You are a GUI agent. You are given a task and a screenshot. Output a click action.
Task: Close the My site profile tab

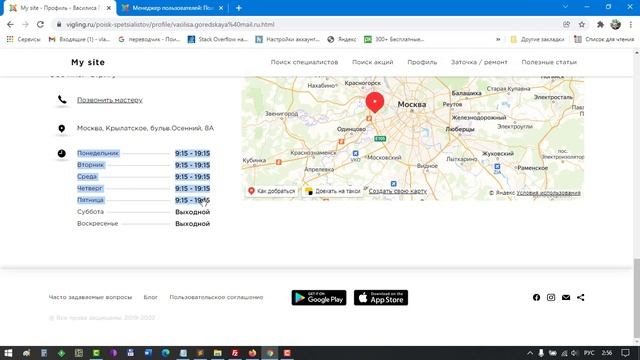109,8
